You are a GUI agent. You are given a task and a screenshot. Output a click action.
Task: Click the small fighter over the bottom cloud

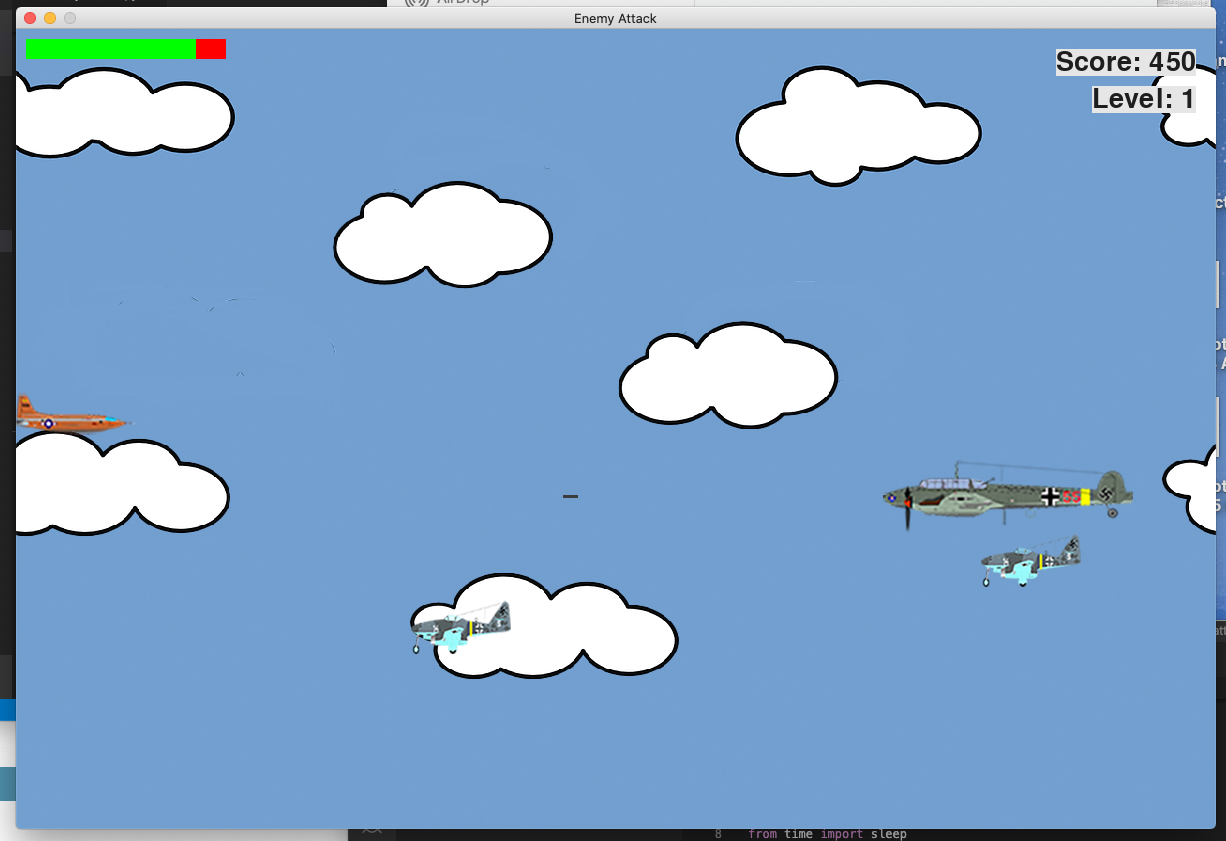pyautogui.click(x=461, y=627)
